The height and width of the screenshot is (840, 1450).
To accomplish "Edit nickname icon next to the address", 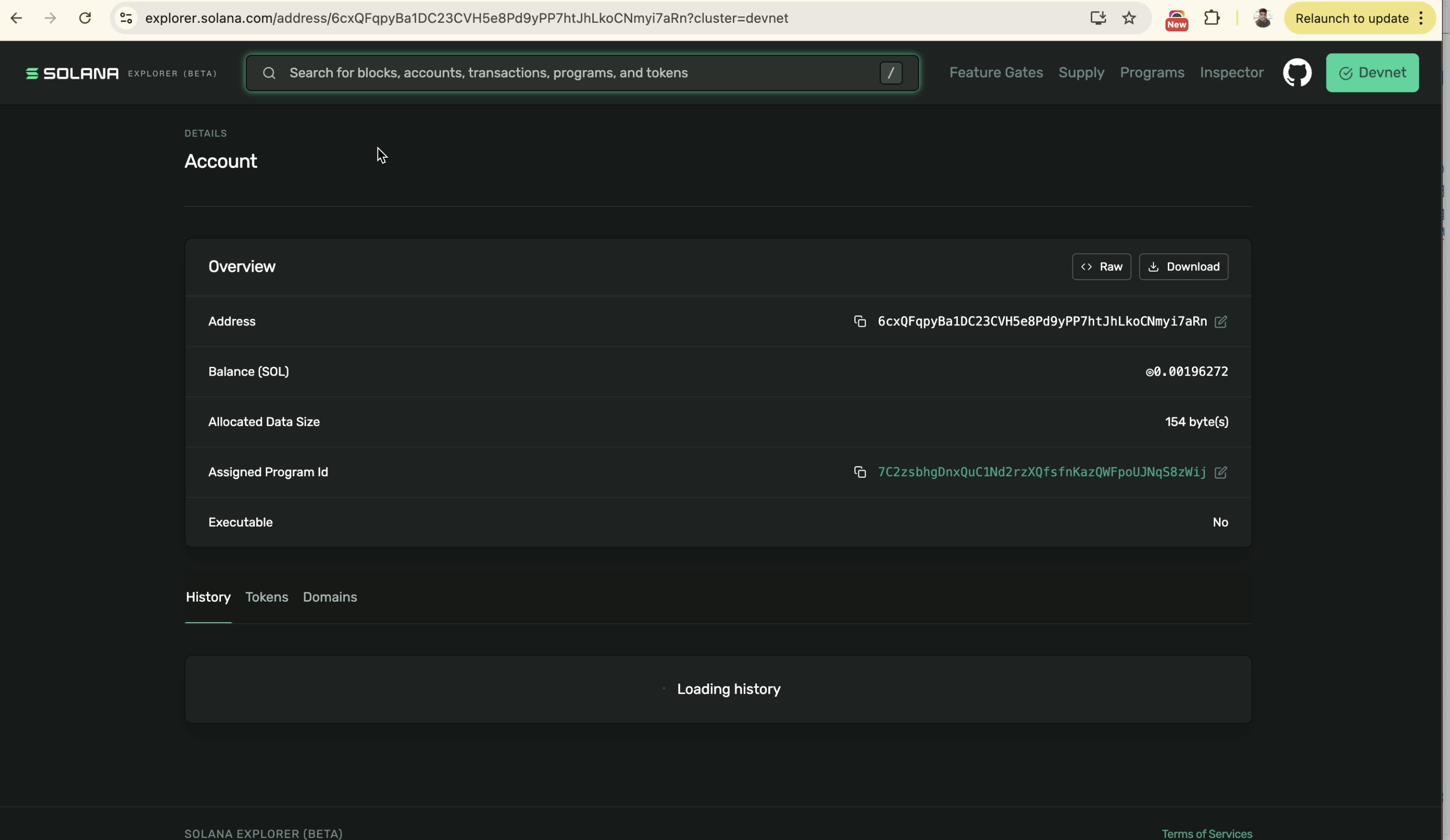I will click(1221, 321).
